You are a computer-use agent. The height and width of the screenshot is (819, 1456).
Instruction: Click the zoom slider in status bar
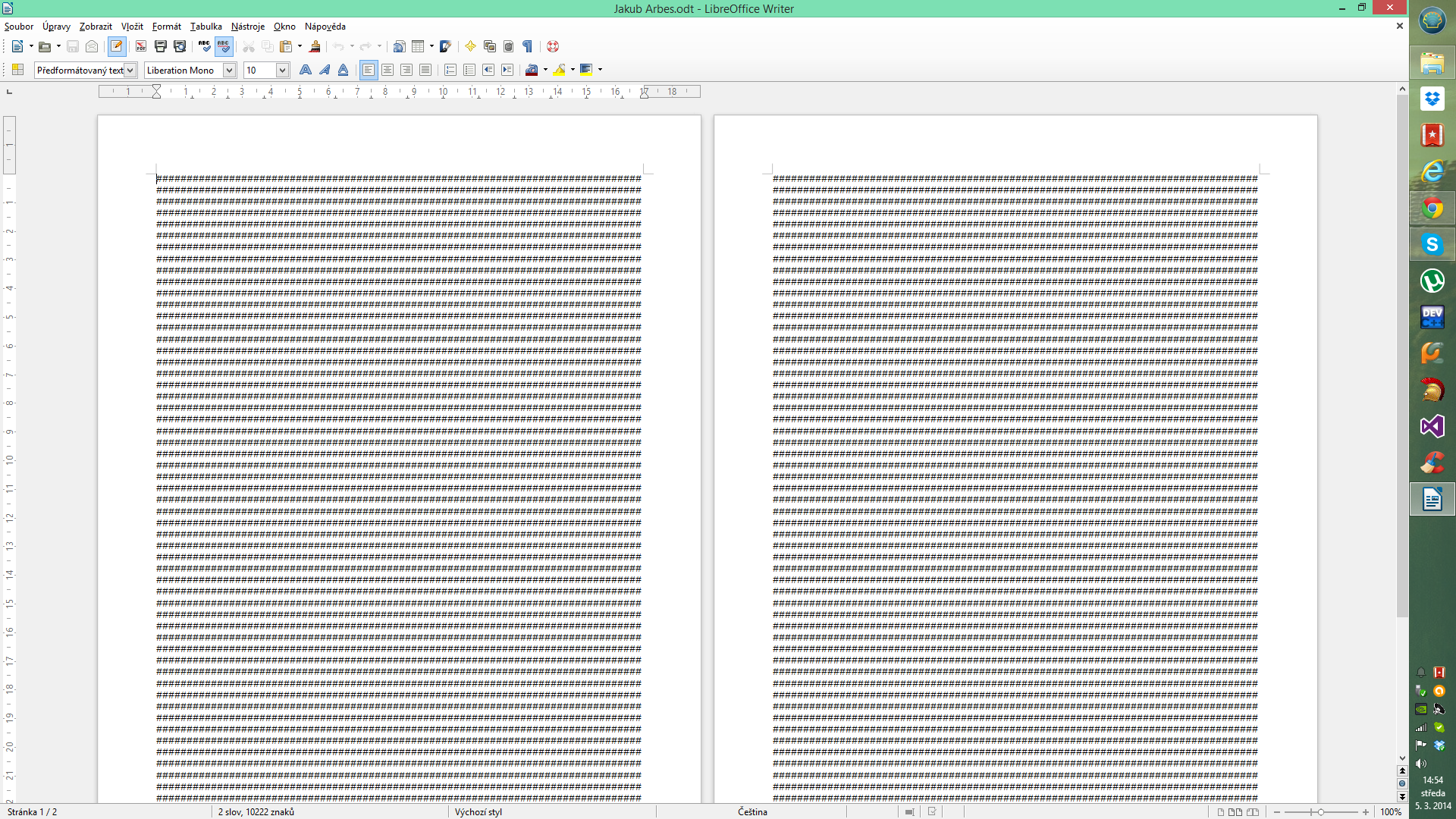pyautogui.click(x=1320, y=811)
